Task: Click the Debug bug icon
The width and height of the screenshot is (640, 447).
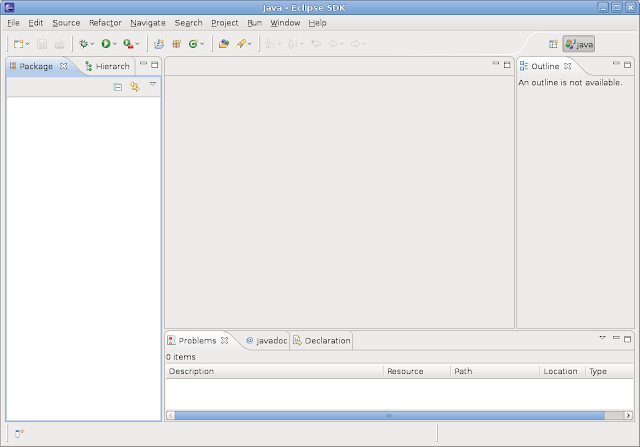Action: [x=84, y=44]
